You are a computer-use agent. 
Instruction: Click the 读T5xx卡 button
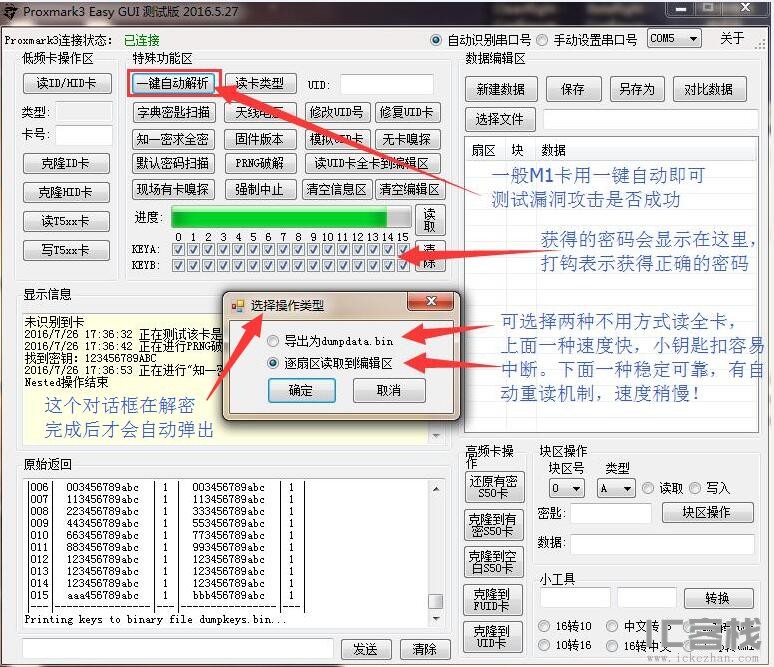tap(66, 221)
